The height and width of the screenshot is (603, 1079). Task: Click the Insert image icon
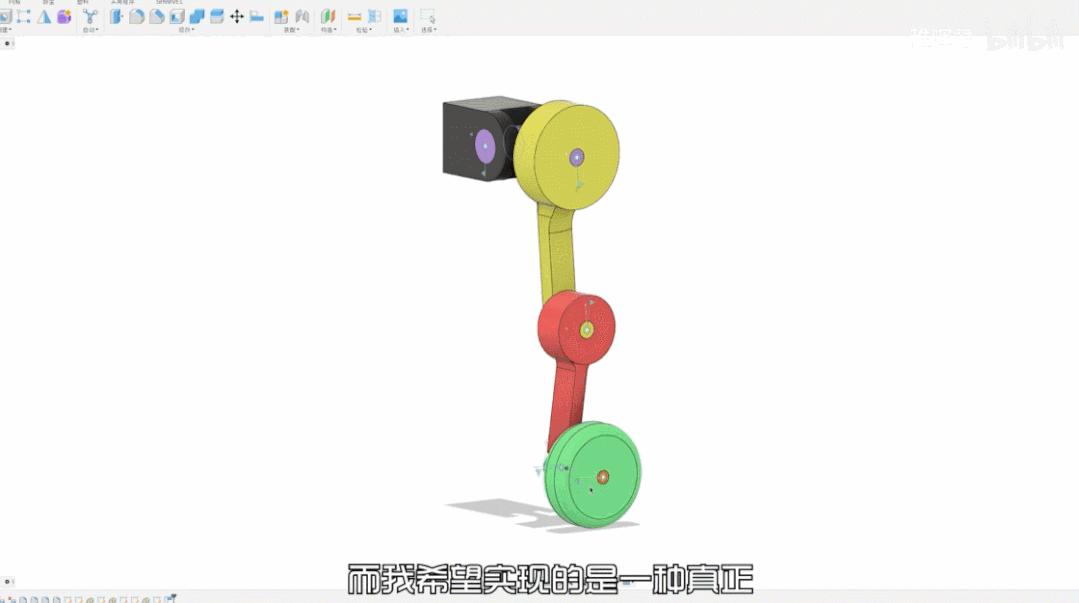click(x=400, y=17)
